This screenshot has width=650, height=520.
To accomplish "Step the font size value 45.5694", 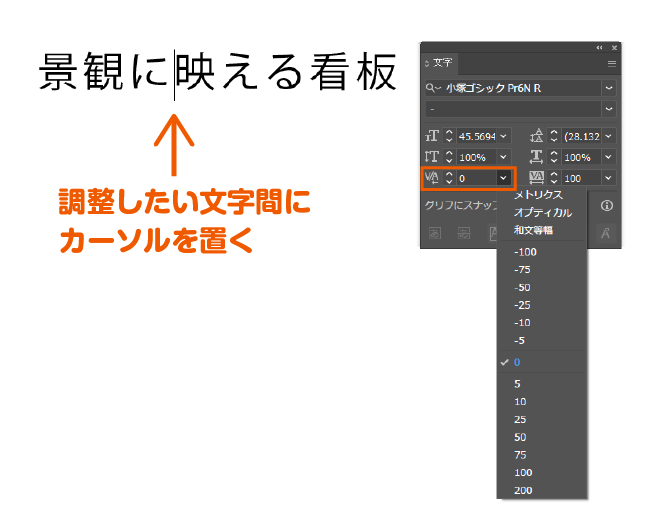I will [x=449, y=136].
